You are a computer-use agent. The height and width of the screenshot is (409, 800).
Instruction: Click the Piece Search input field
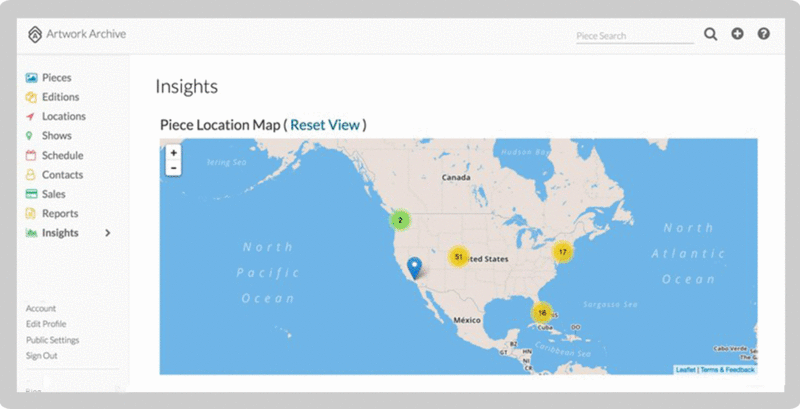coord(634,36)
